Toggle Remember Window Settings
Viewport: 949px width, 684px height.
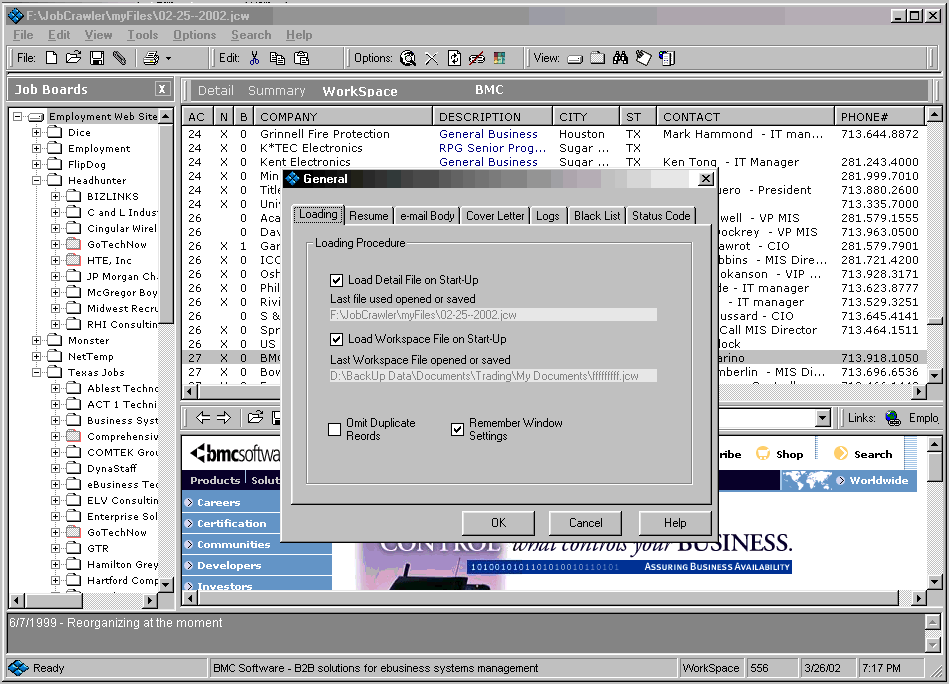click(457, 429)
